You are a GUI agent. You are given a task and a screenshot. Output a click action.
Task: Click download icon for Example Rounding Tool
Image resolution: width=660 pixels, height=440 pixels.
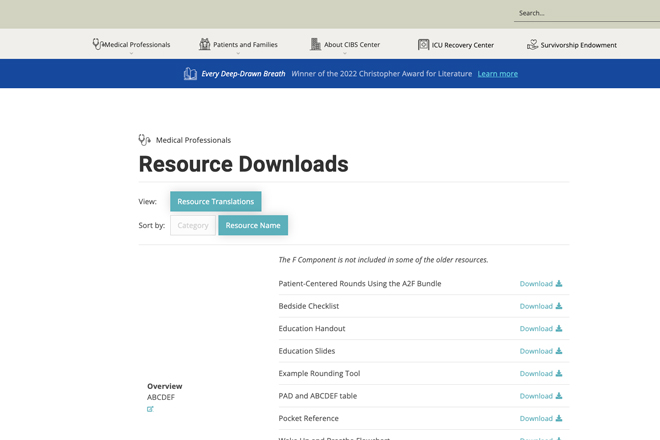click(559, 373)
